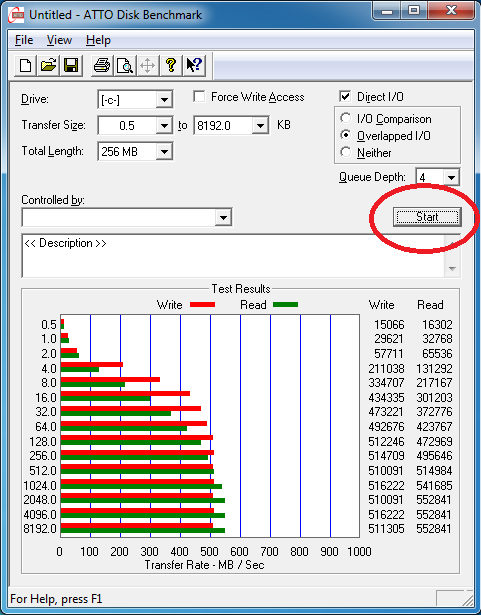Open the File menu
The image size is (481, 616).
click(x=24, y=40)
